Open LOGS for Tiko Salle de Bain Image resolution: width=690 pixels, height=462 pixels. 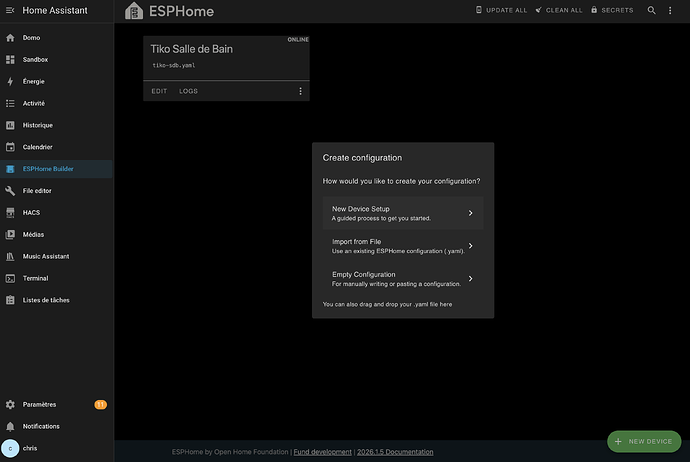click(x=188, y=91)
